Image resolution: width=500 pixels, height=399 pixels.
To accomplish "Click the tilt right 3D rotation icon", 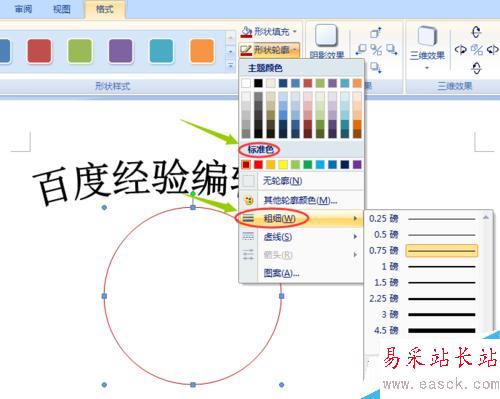I will (x=493, y=50).
